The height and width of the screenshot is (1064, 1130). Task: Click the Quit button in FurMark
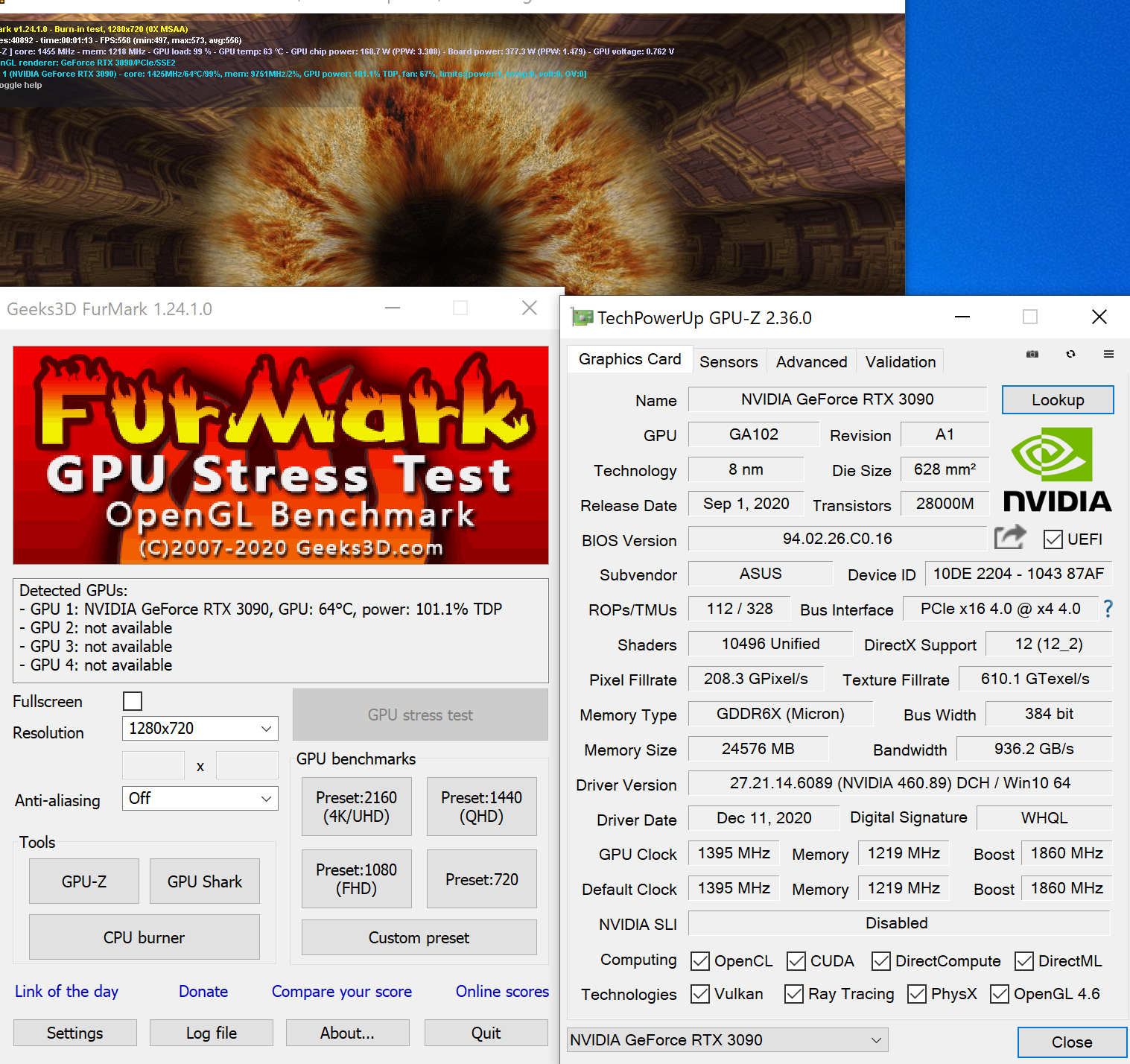486,1033
